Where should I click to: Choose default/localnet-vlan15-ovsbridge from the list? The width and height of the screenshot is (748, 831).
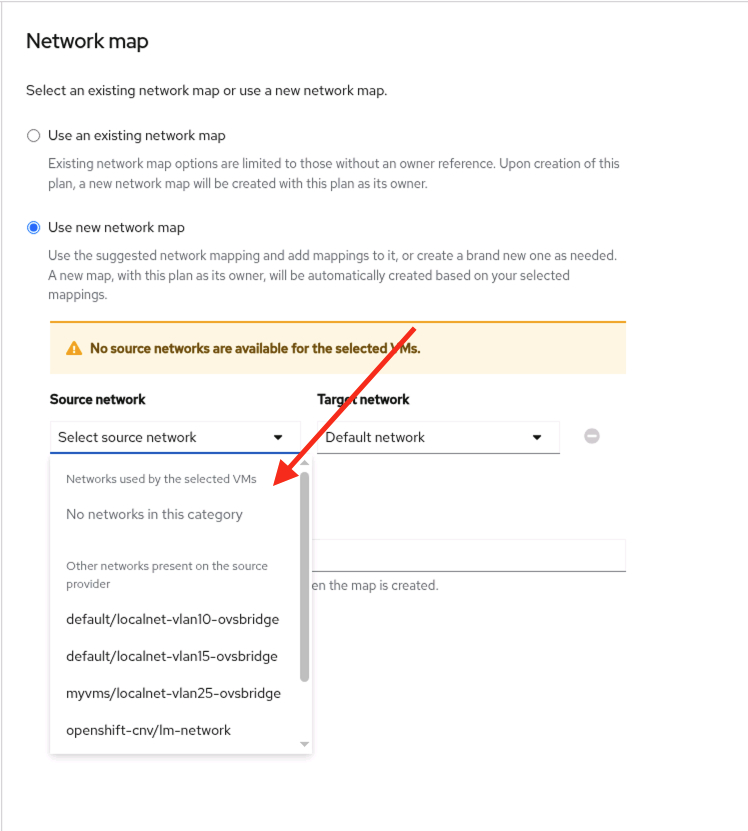172,656
